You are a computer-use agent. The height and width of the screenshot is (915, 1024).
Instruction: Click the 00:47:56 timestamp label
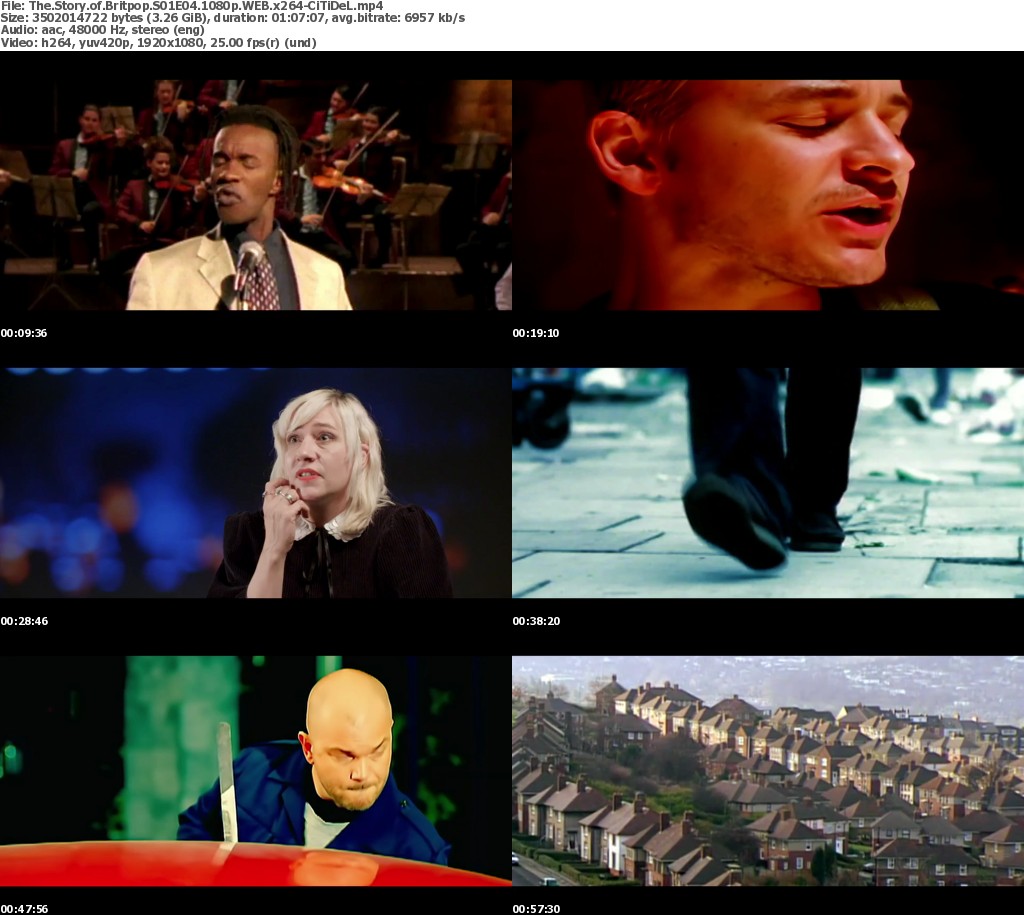(24, 909)
